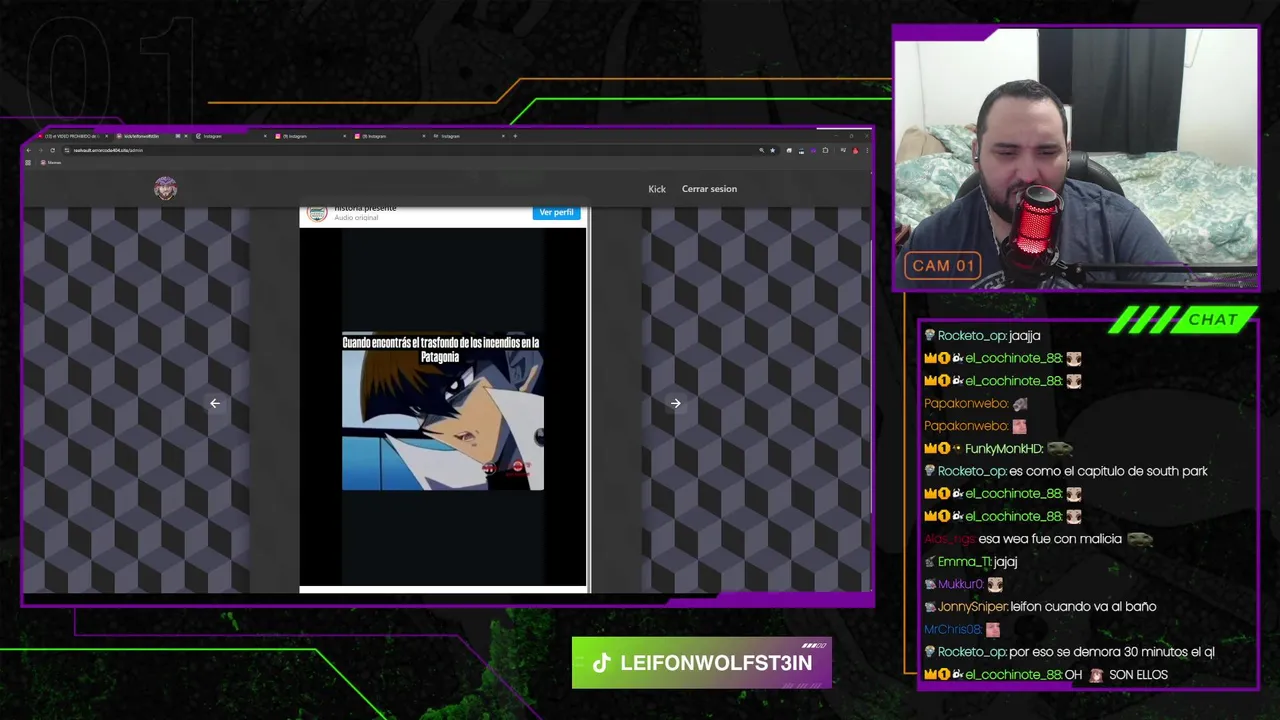1280x720 pixels.
Task: Click the red browser profile avatar
Action: click(x=855, y=150)
